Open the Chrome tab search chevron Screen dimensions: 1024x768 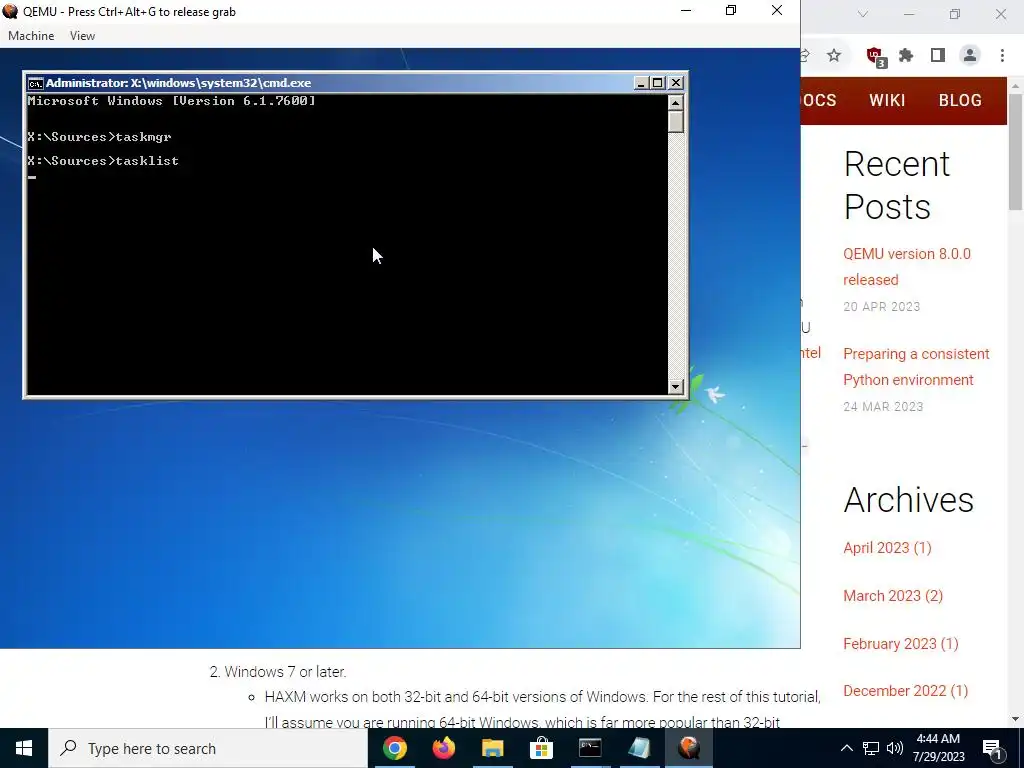coord(863,14)
